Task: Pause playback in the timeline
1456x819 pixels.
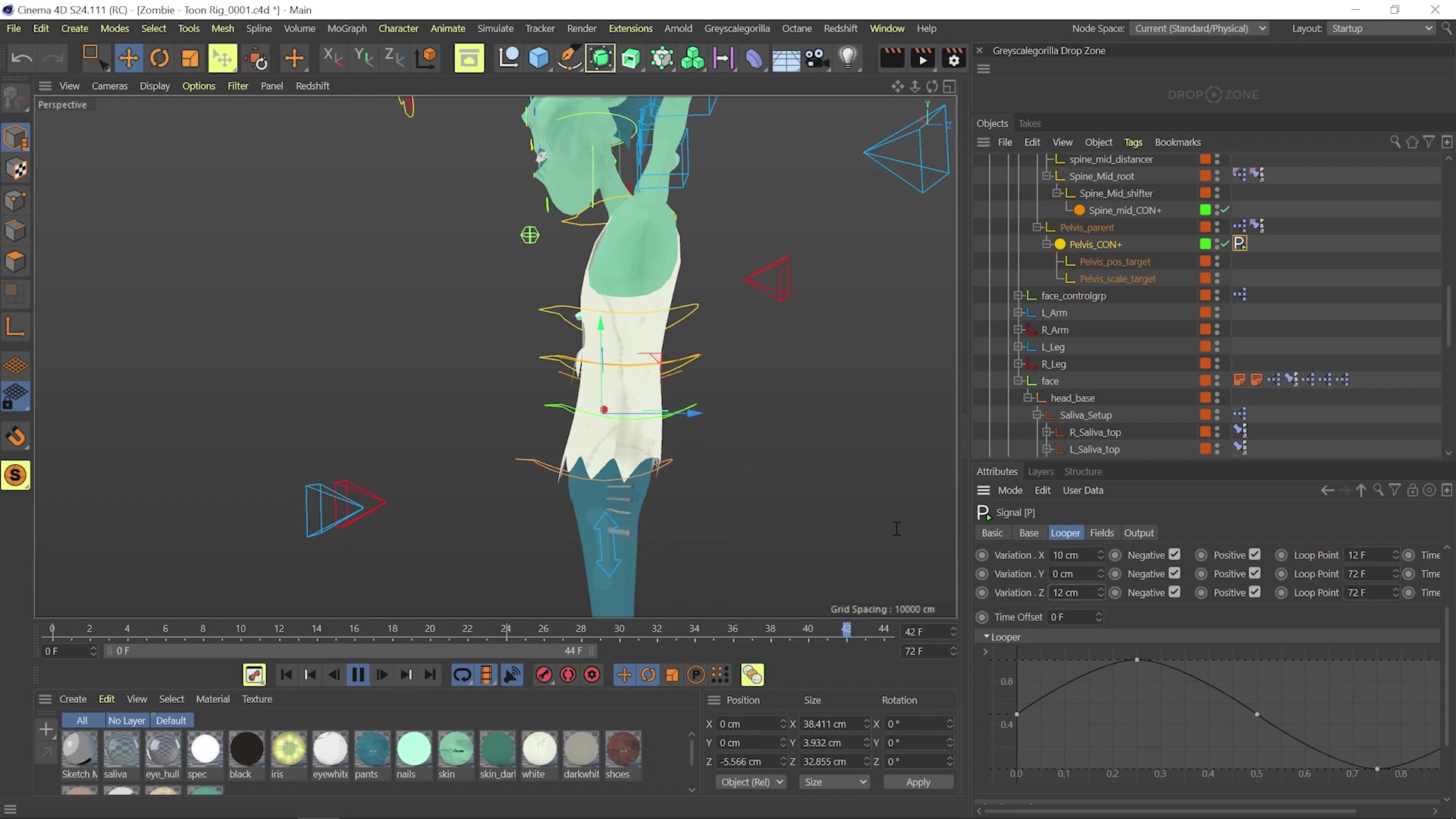Action: tap(358, 675)
